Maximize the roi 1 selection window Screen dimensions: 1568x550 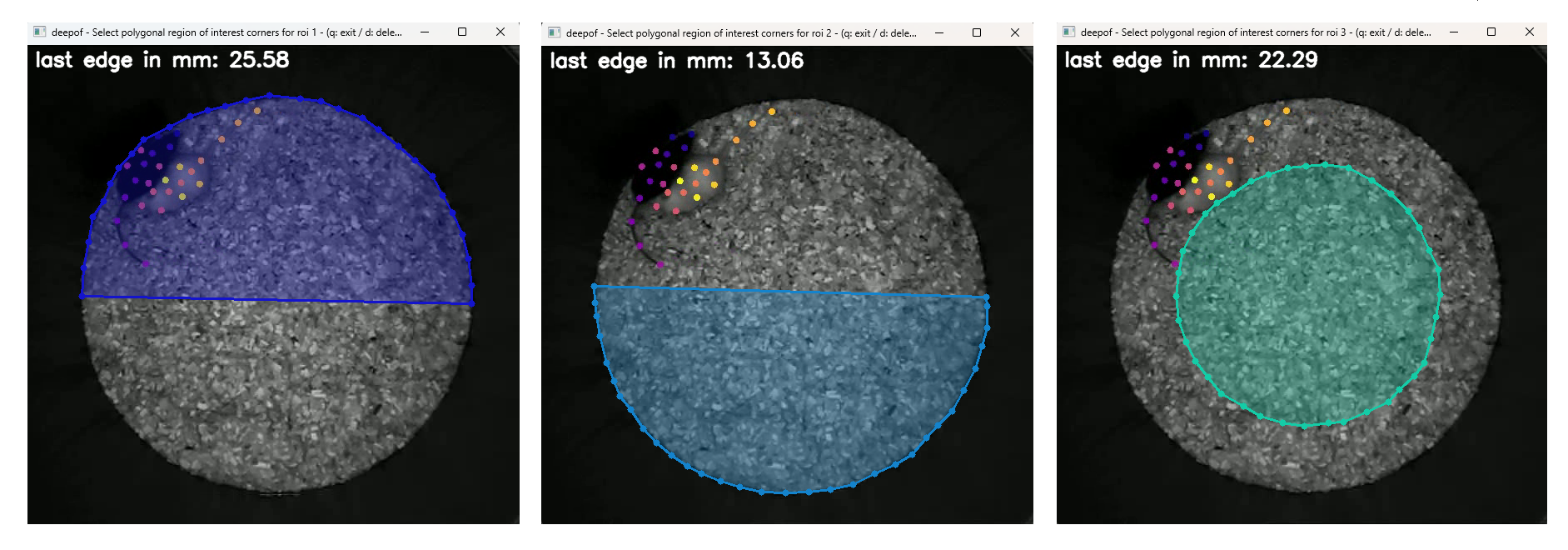tap(462, 32)
